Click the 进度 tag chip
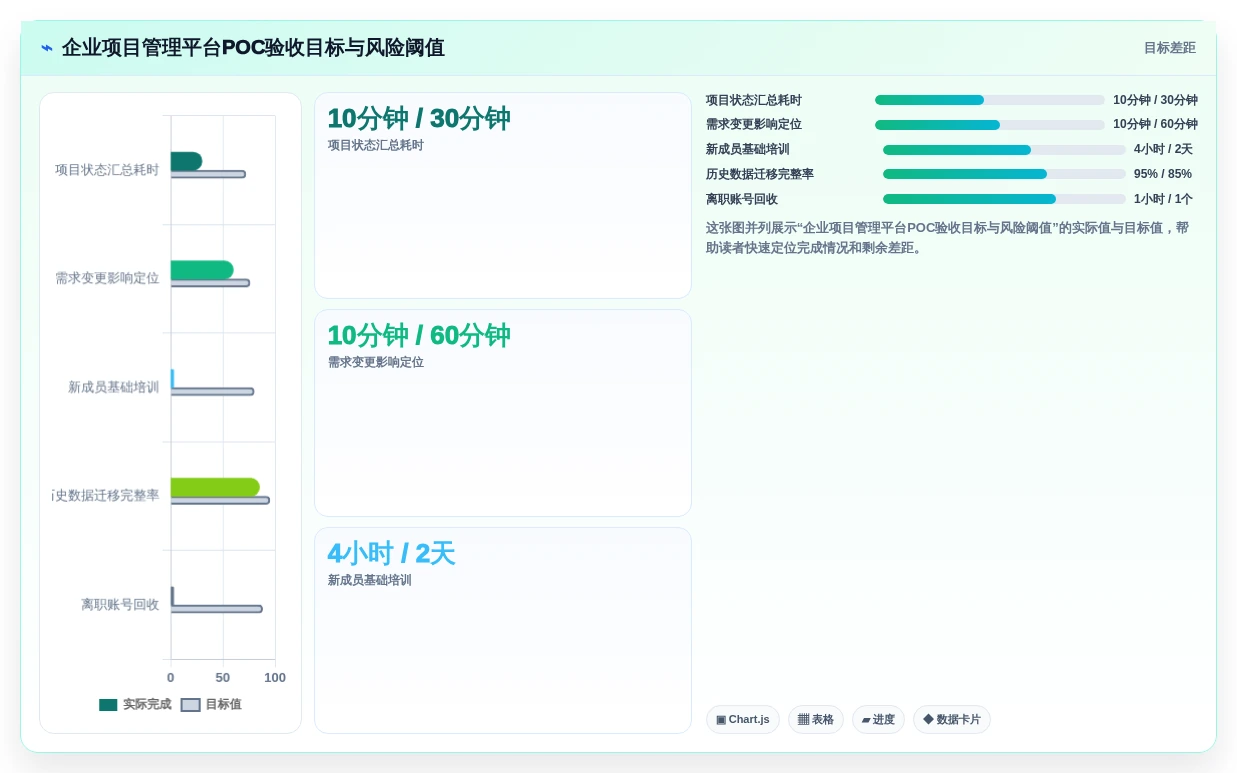1237x773 pixels. point(878,720)
